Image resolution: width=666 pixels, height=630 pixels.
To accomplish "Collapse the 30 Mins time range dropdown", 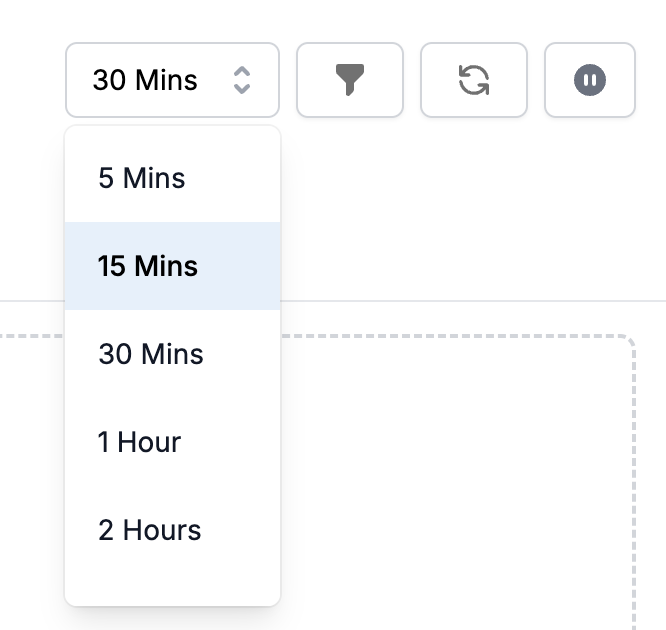I will pos(172,80).
